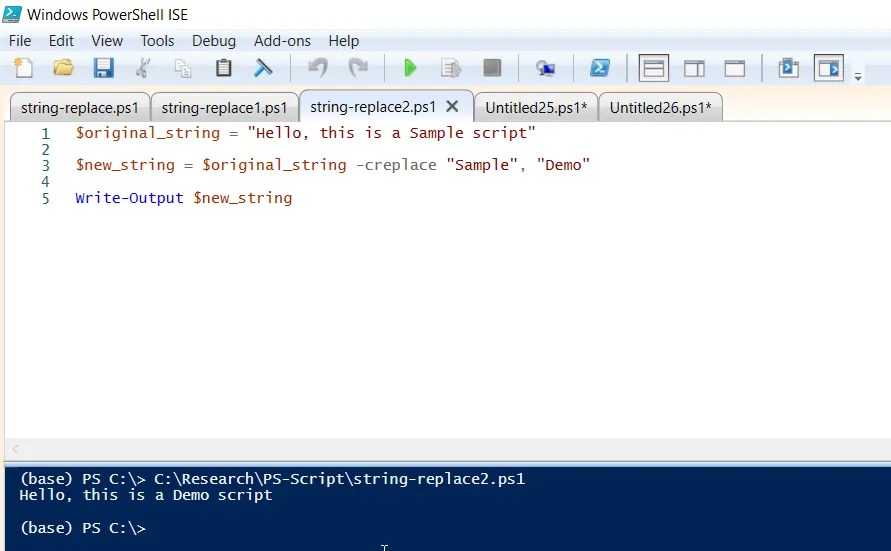Click the -creplace operator on line 3

[x=396, y=165]
